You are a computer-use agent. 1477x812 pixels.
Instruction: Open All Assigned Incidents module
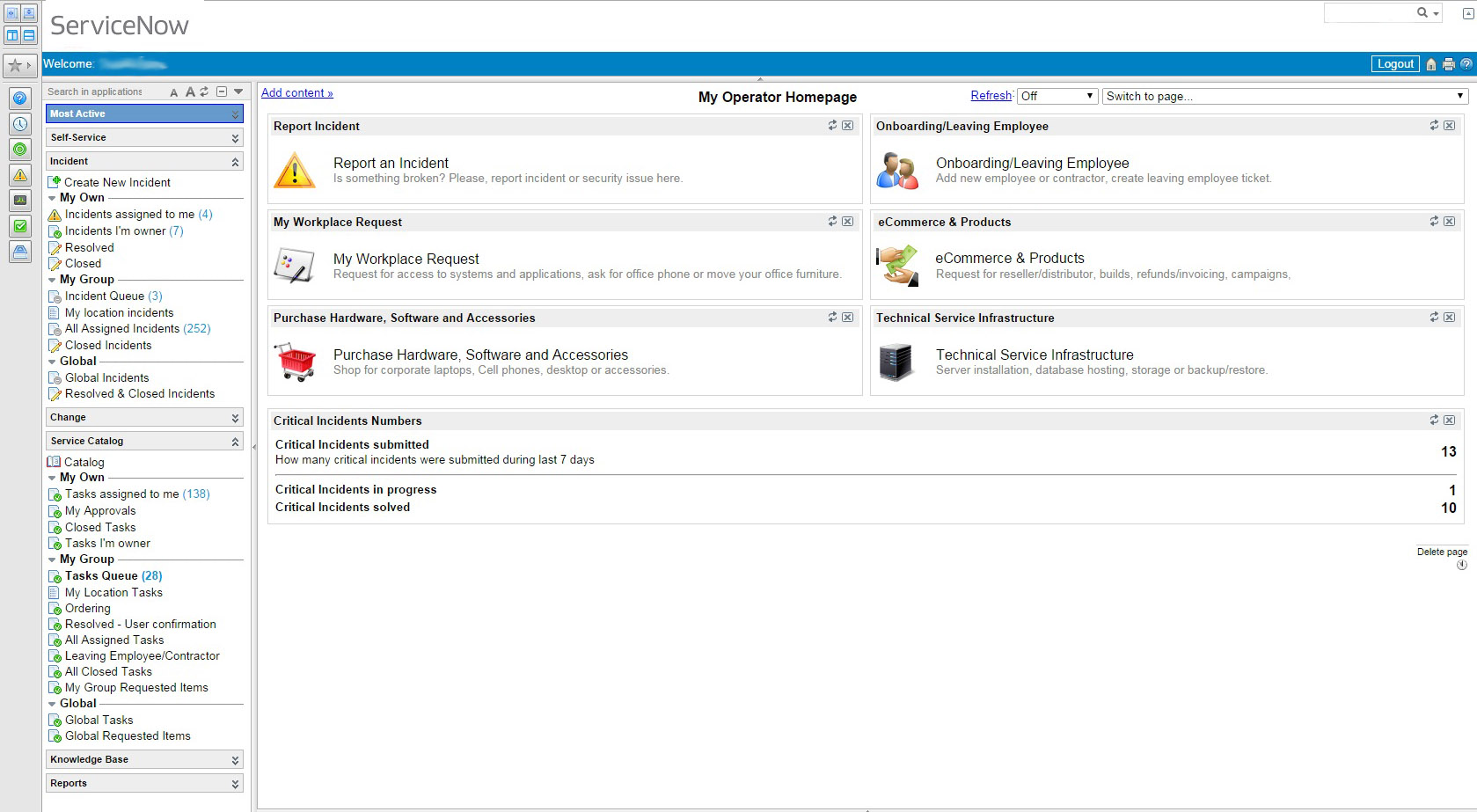122,328
